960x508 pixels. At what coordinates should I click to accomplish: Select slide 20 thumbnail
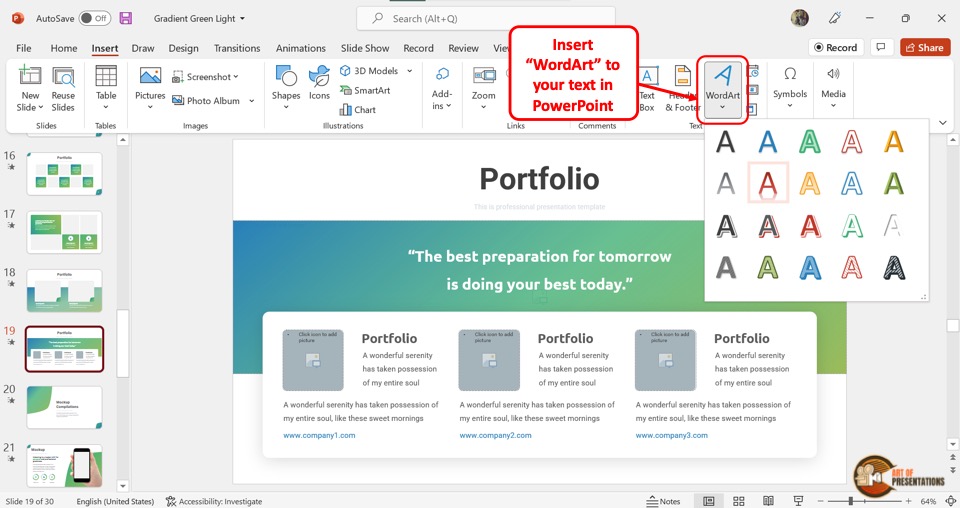coord(64,408)
